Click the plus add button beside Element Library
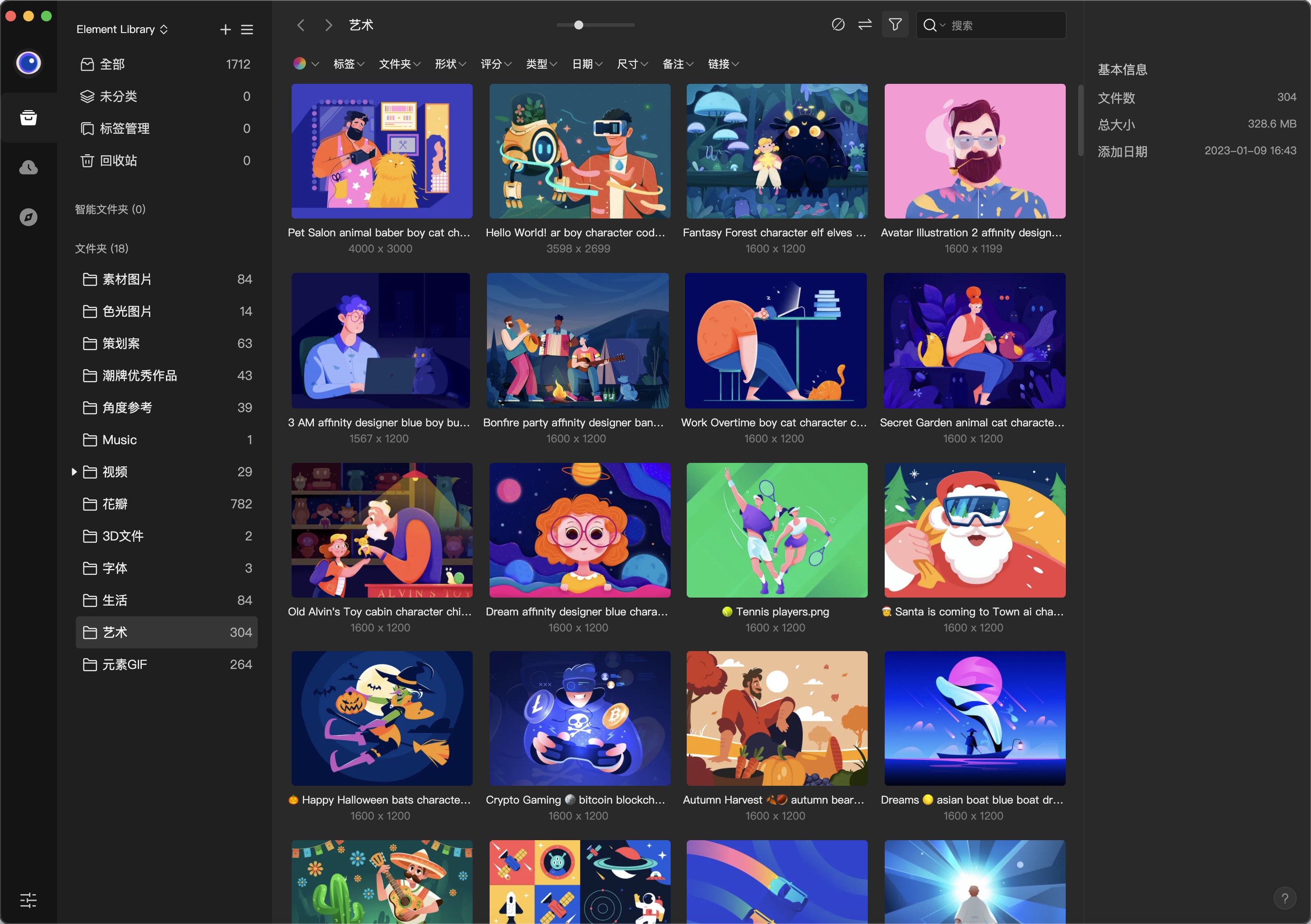Viewport: 1311px width, 924px height. point(226,29)
